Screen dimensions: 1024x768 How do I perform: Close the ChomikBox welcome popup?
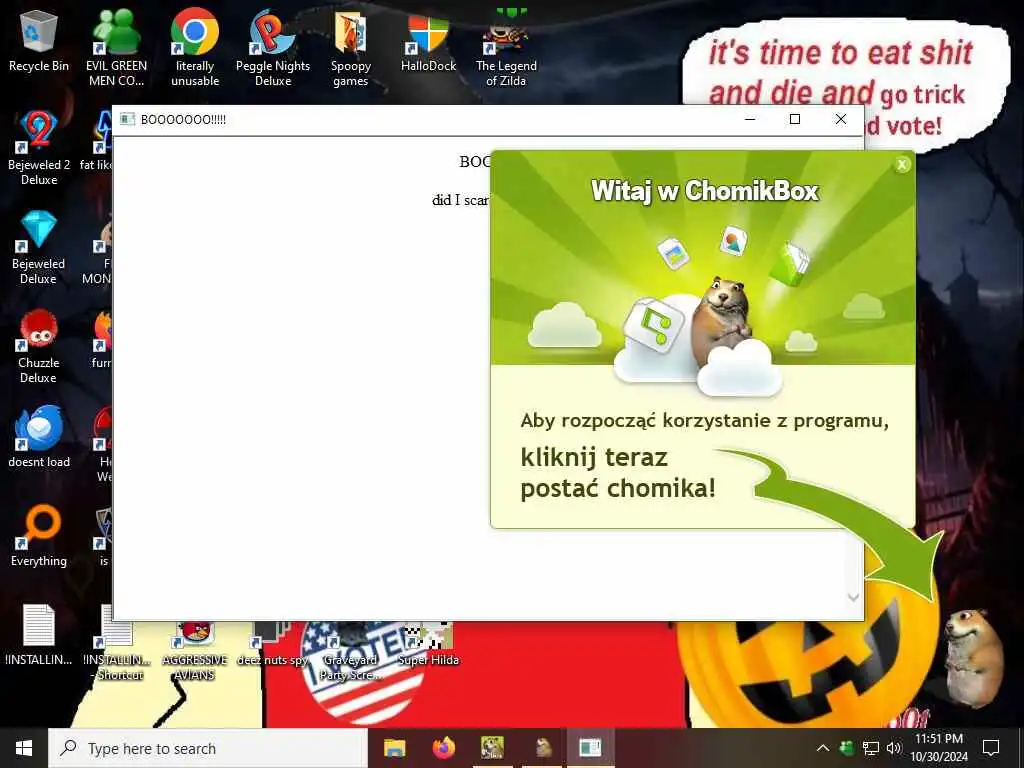tap(902, 165)
